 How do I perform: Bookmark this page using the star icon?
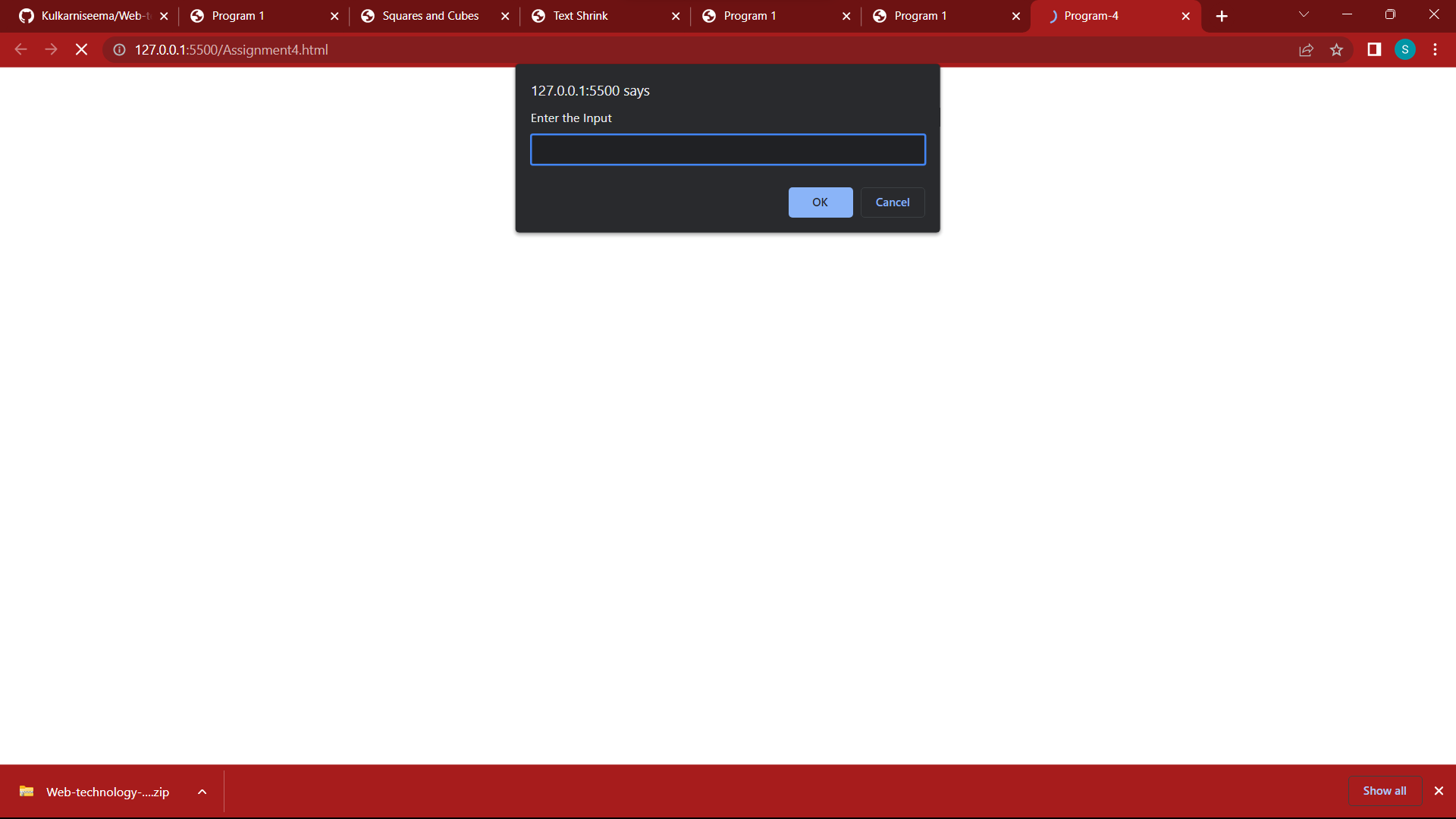coord(1337,49)
